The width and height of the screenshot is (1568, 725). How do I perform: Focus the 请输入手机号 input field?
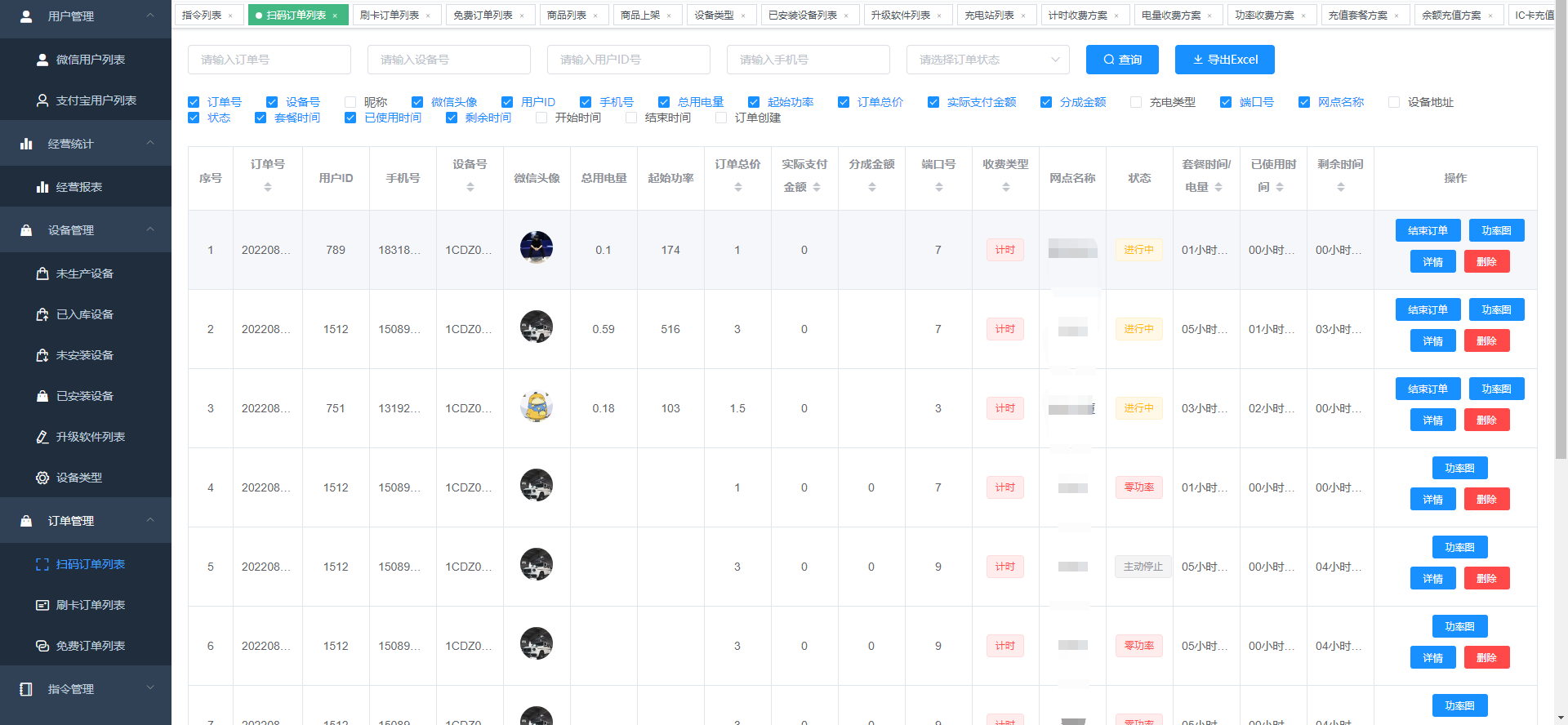point(808,60)
